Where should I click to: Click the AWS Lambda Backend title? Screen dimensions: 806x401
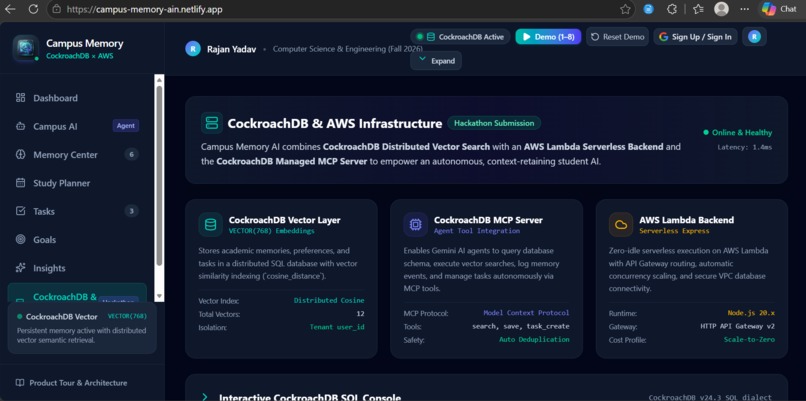pos(686,220)
